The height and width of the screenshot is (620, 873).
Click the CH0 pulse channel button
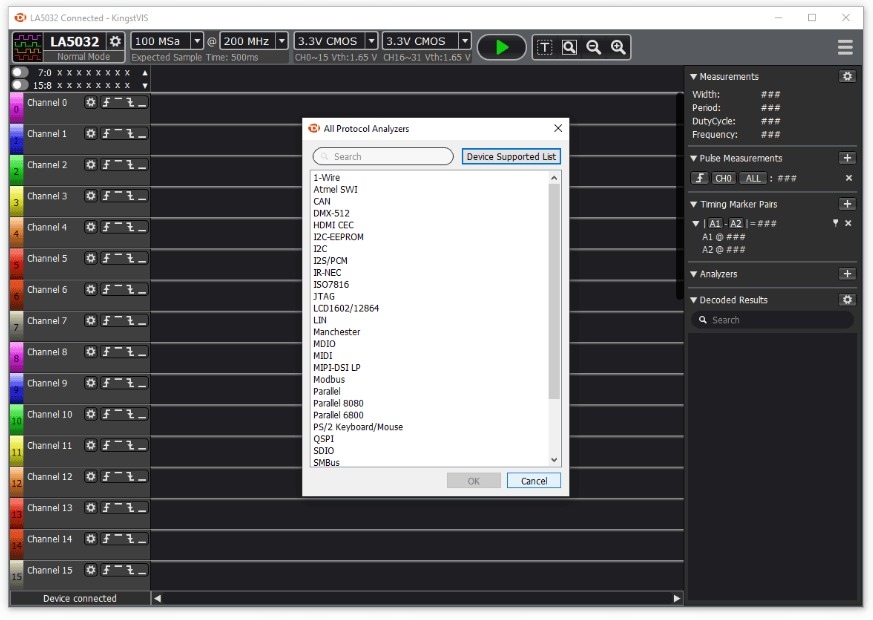pos(723,178)
